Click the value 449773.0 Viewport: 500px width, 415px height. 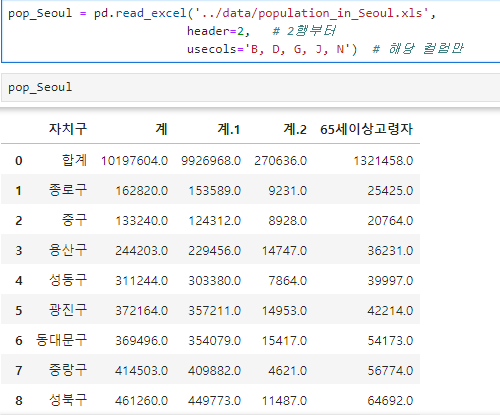tap(215, 401)
